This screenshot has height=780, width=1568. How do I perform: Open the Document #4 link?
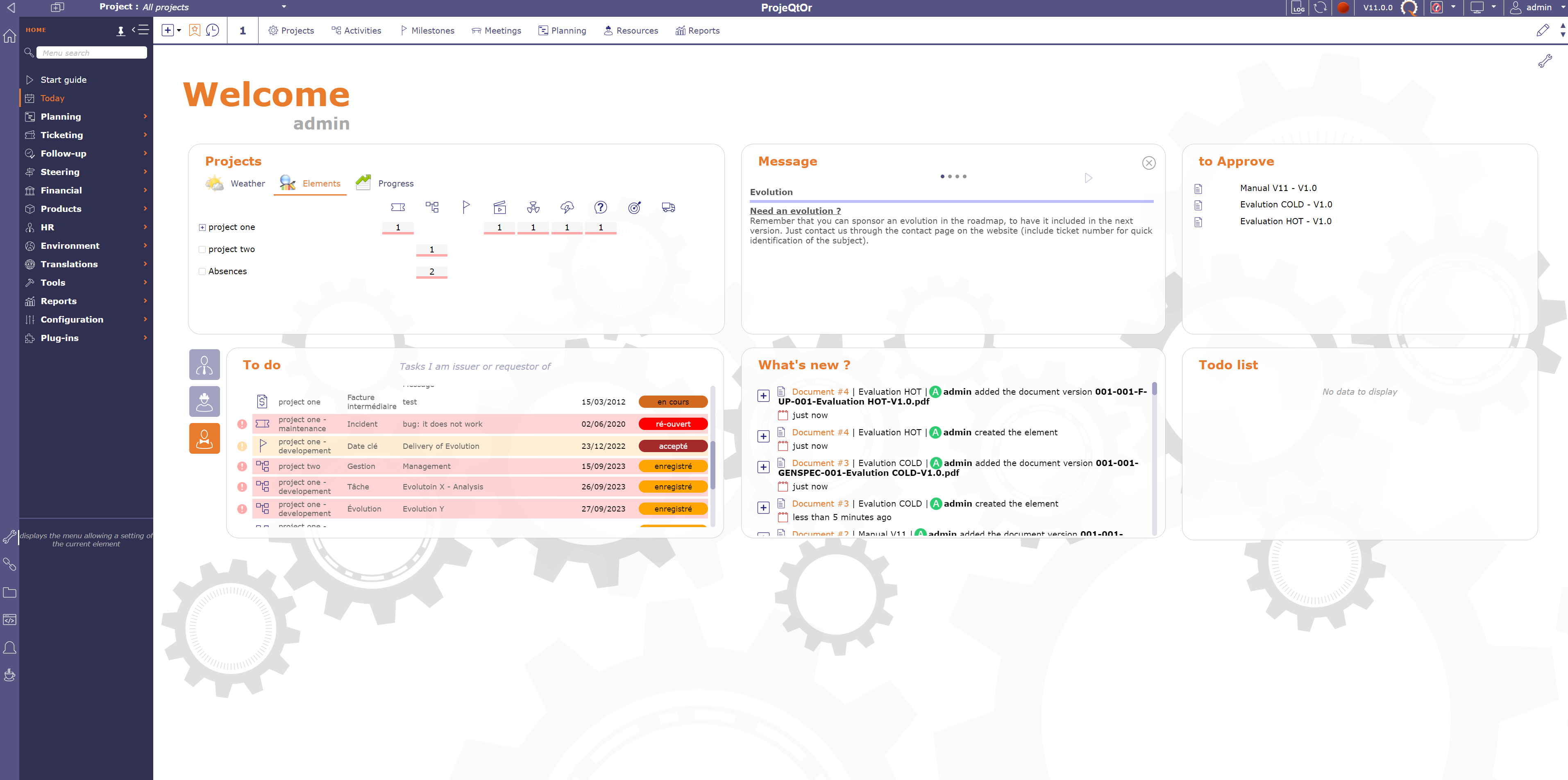819,391
